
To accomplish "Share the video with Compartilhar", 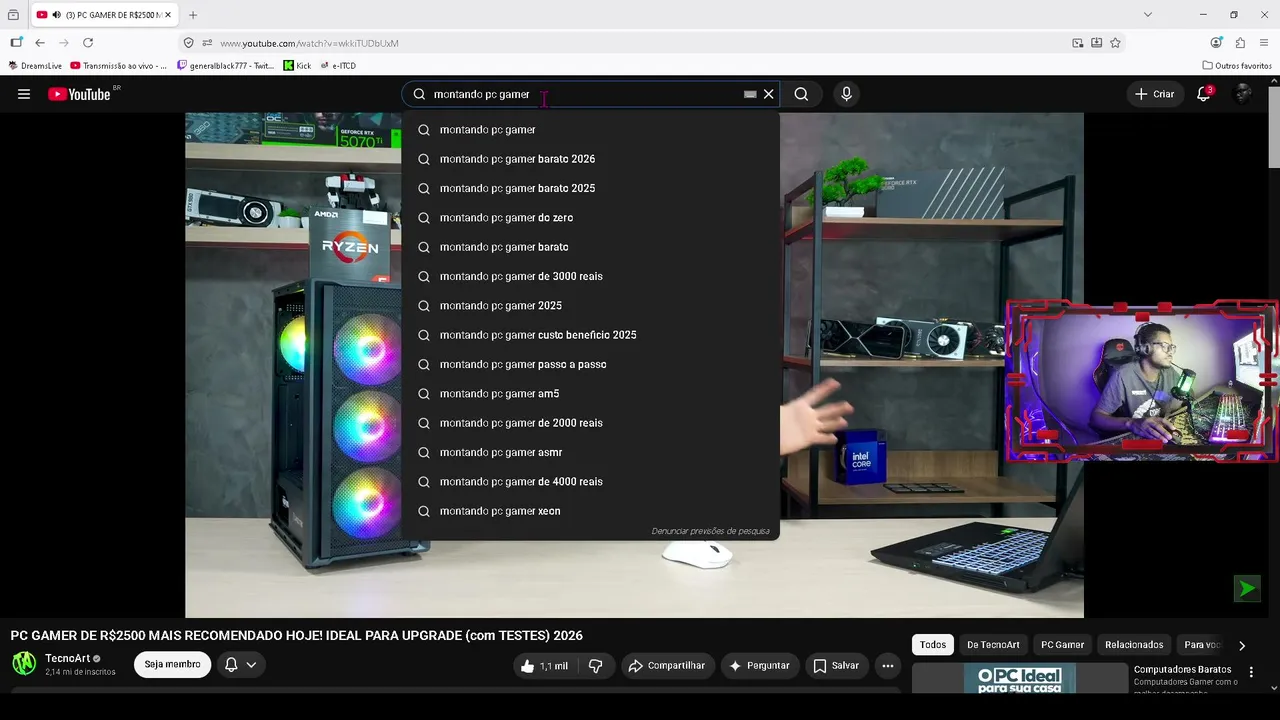I will coord(667,666).
